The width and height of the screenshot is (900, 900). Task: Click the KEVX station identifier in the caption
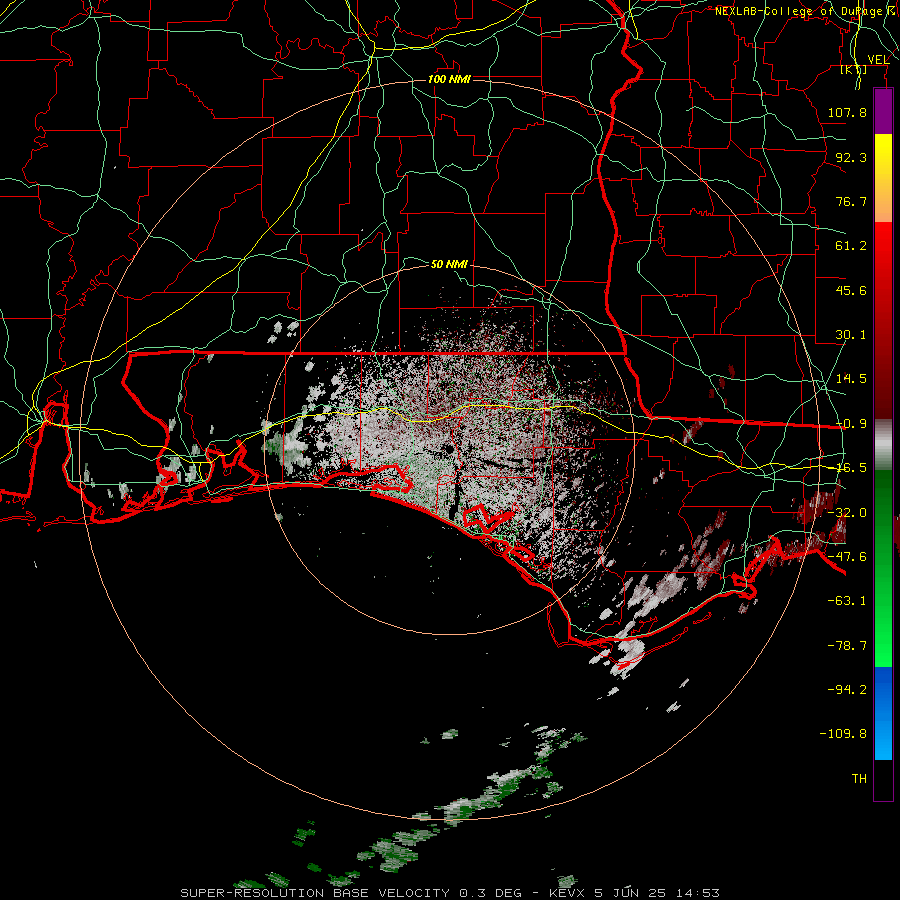coord(568,893)
